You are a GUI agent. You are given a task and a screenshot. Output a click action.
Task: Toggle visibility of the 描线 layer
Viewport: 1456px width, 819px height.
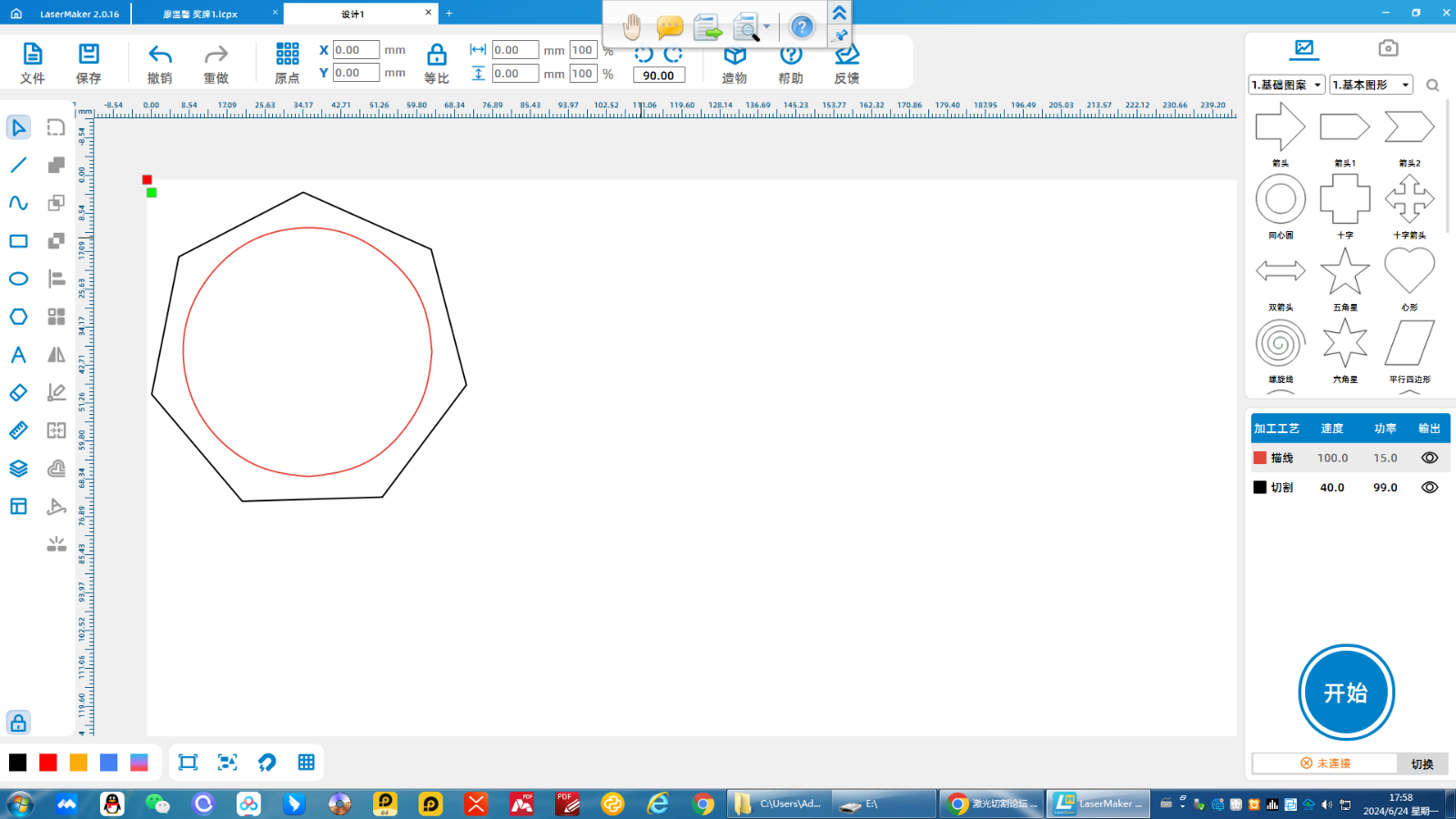[x=1430, y=459]
